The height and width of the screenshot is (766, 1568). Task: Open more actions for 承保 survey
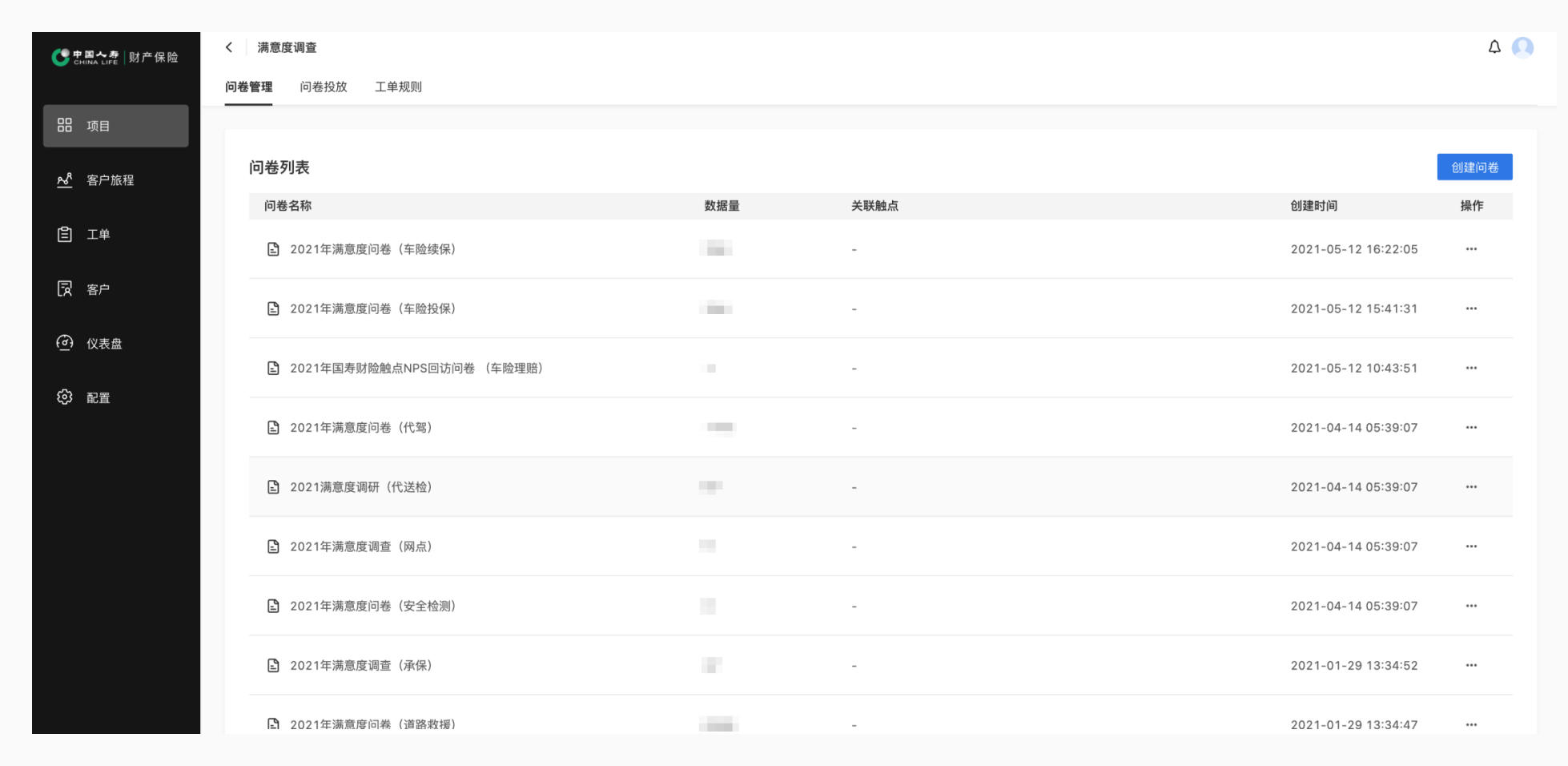click(1471, 665)
